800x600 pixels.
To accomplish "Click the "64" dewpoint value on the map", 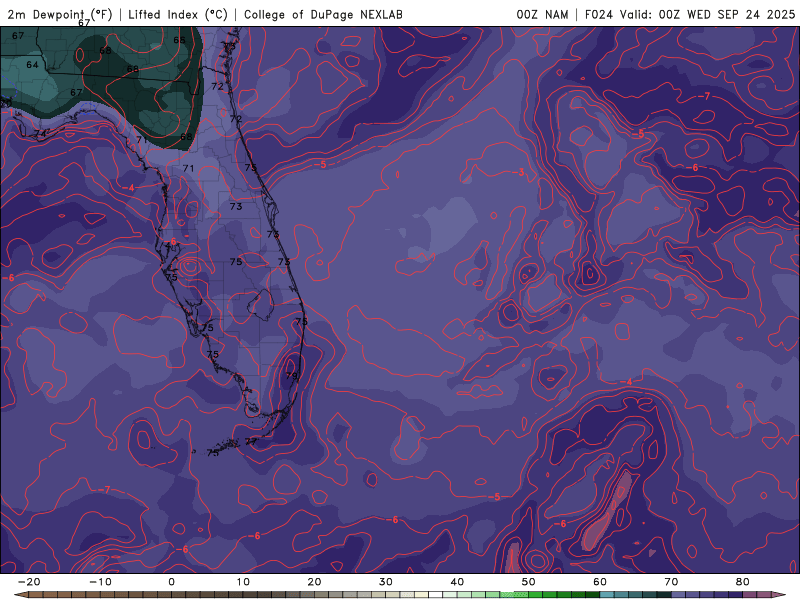I will (x=32, y=65).
